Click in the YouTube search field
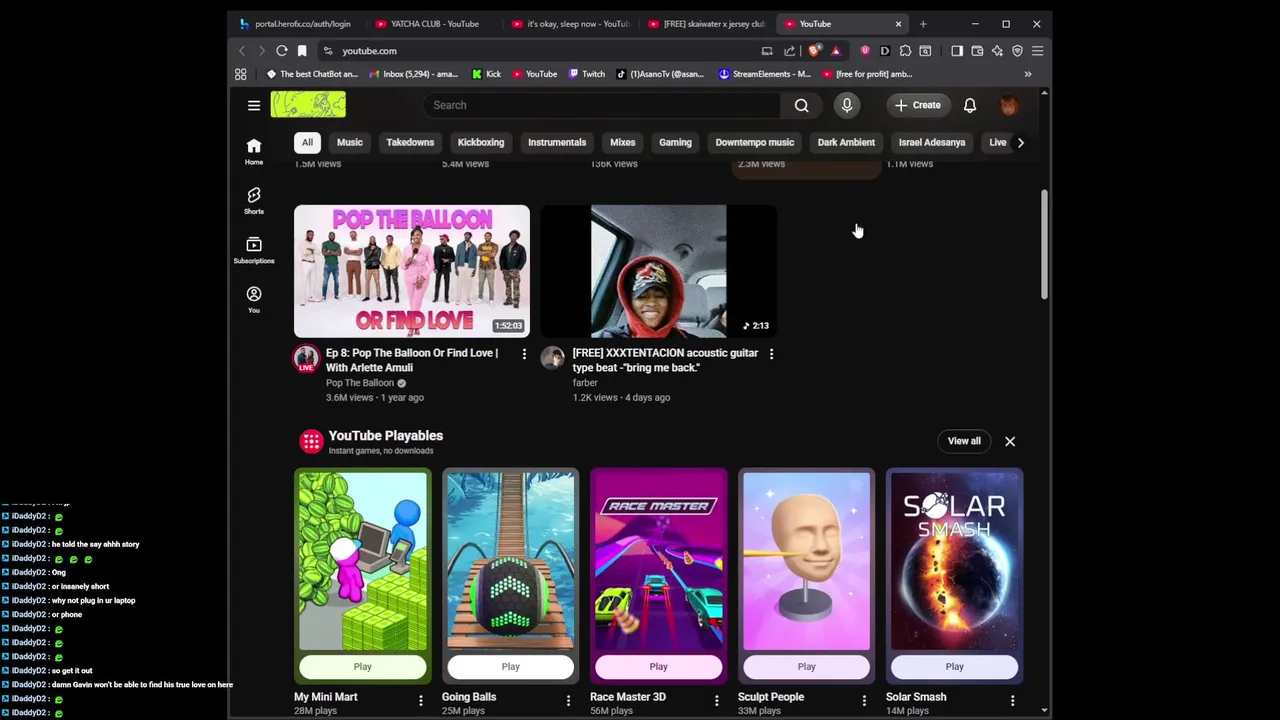The image size is (1280, 720). coord(601,105)
